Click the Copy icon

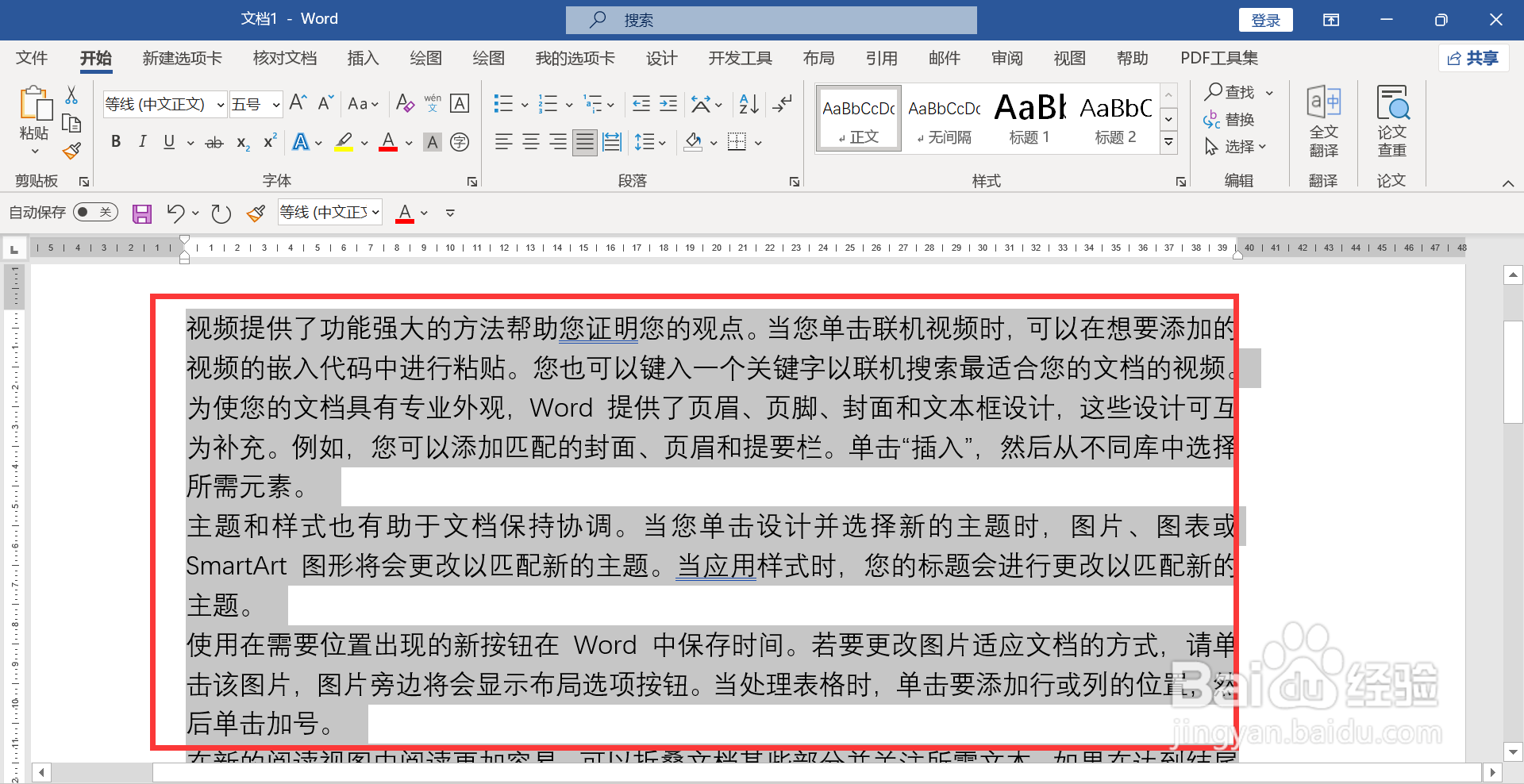[71, 123]
